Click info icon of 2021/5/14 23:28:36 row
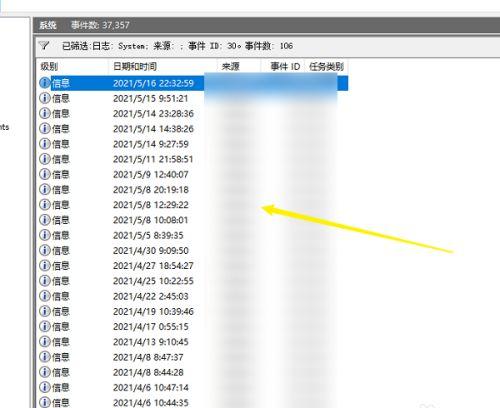This screenshot has height=408, width=500. 45,113
